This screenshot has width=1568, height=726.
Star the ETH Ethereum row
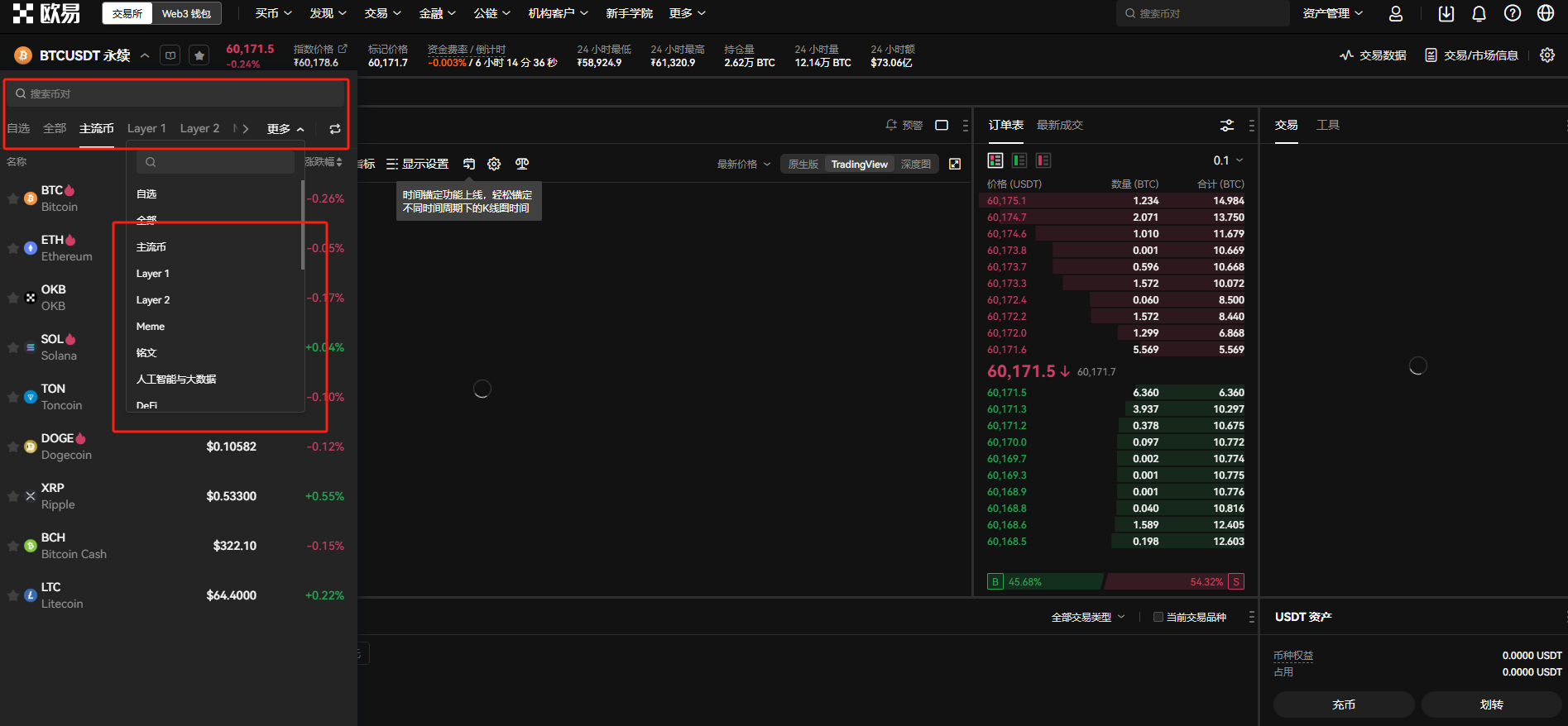pyautogui.click(x=13, y=248)
